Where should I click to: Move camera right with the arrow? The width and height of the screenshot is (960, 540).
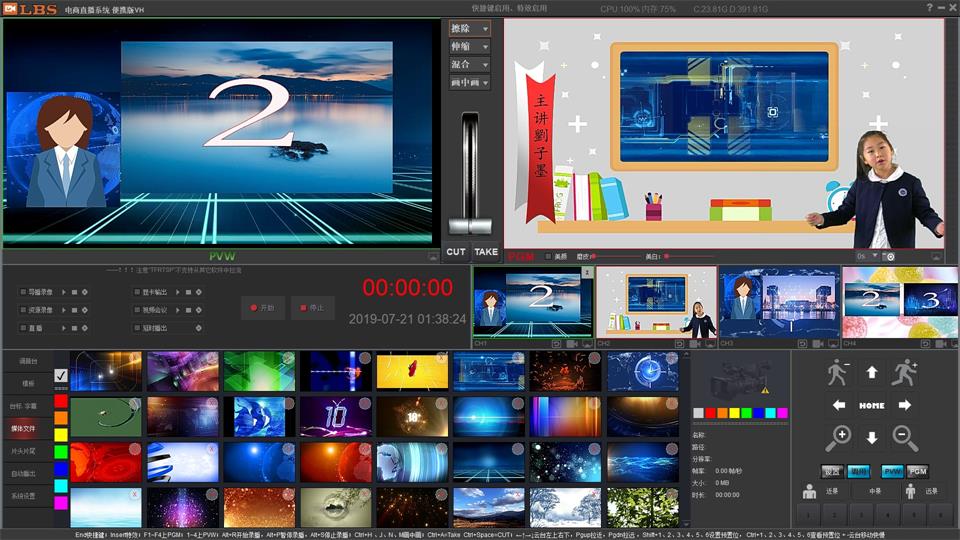(905, 405)
